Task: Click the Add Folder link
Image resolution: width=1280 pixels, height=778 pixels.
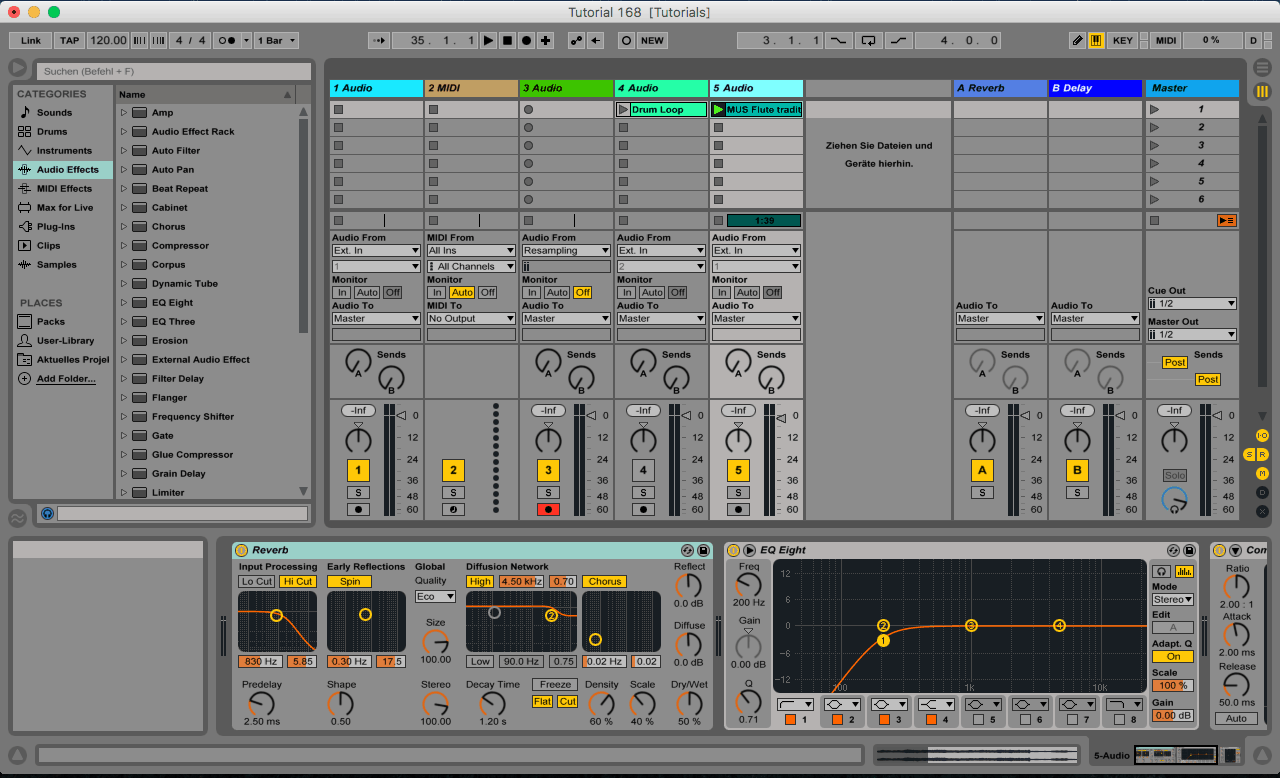Action: (x=66, y=379)
